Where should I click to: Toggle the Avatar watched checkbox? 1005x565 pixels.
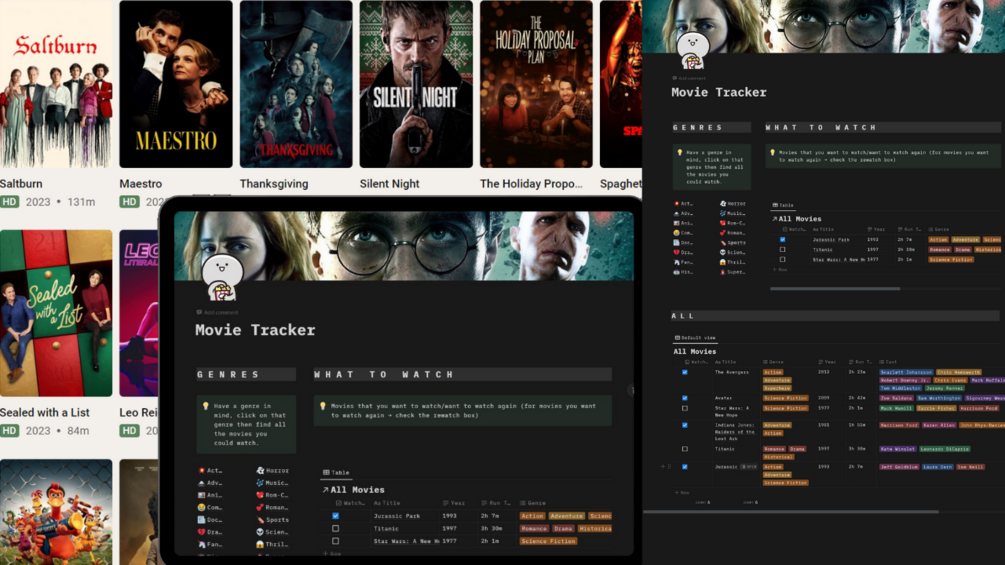click(685, 398)
